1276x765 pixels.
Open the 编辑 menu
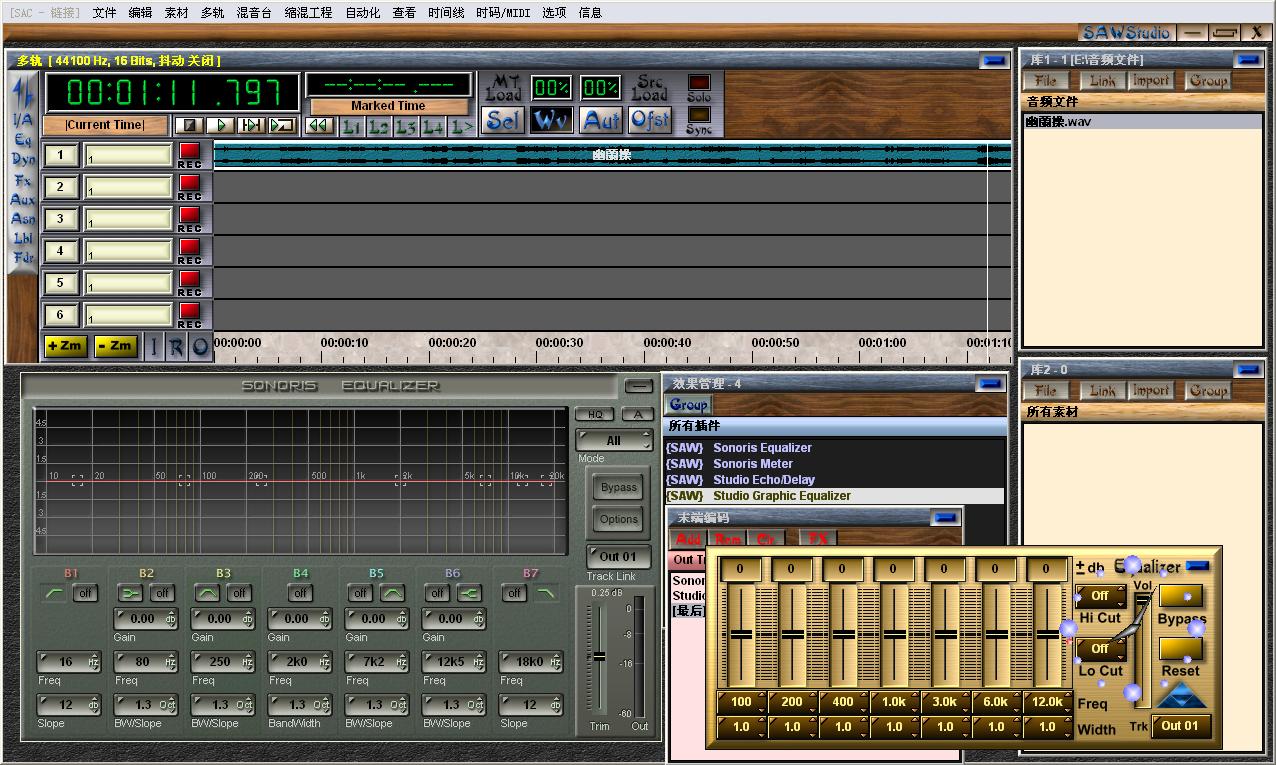pyautogui.click(x=140, y=13)
